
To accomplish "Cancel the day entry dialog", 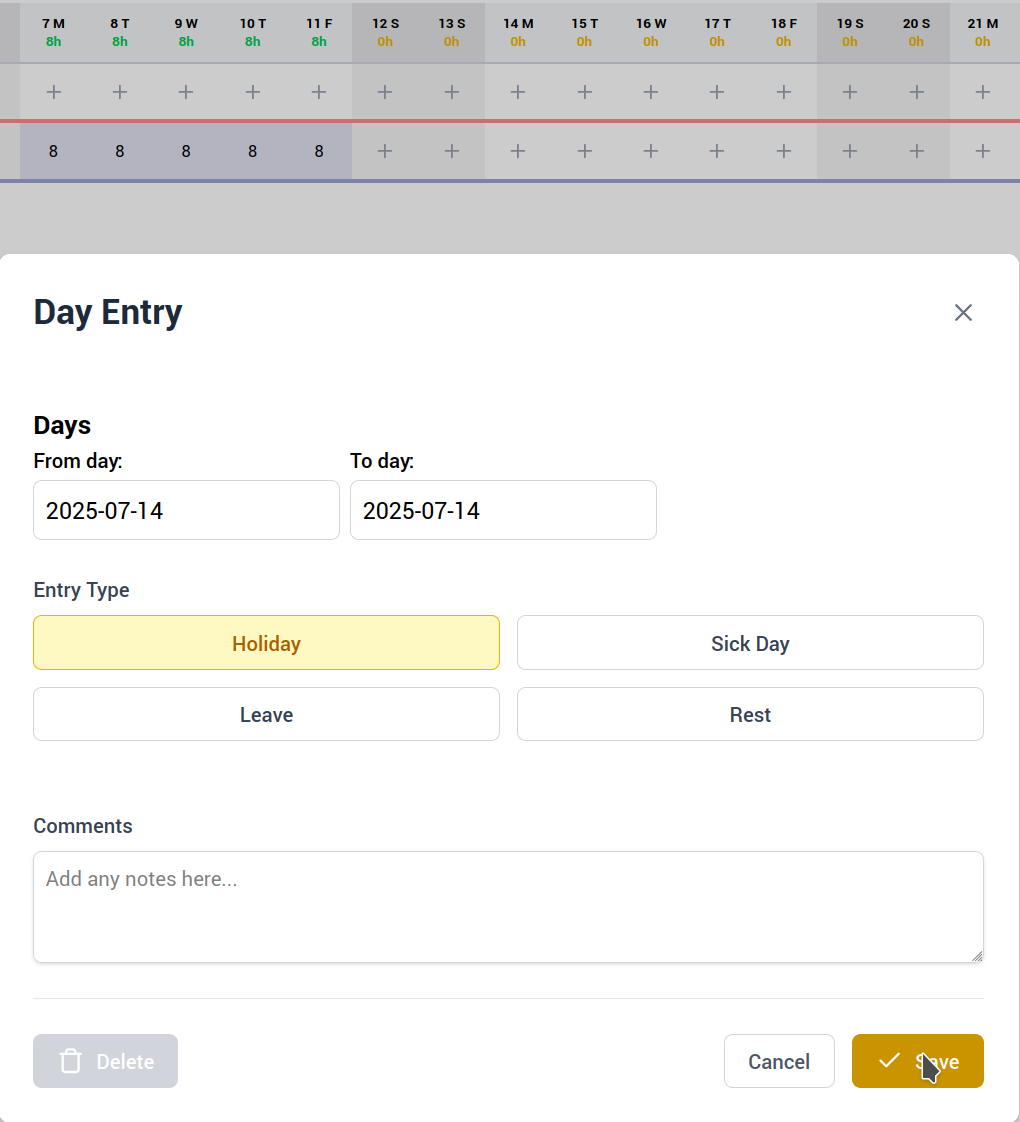I will click(x=779, y=1061).
